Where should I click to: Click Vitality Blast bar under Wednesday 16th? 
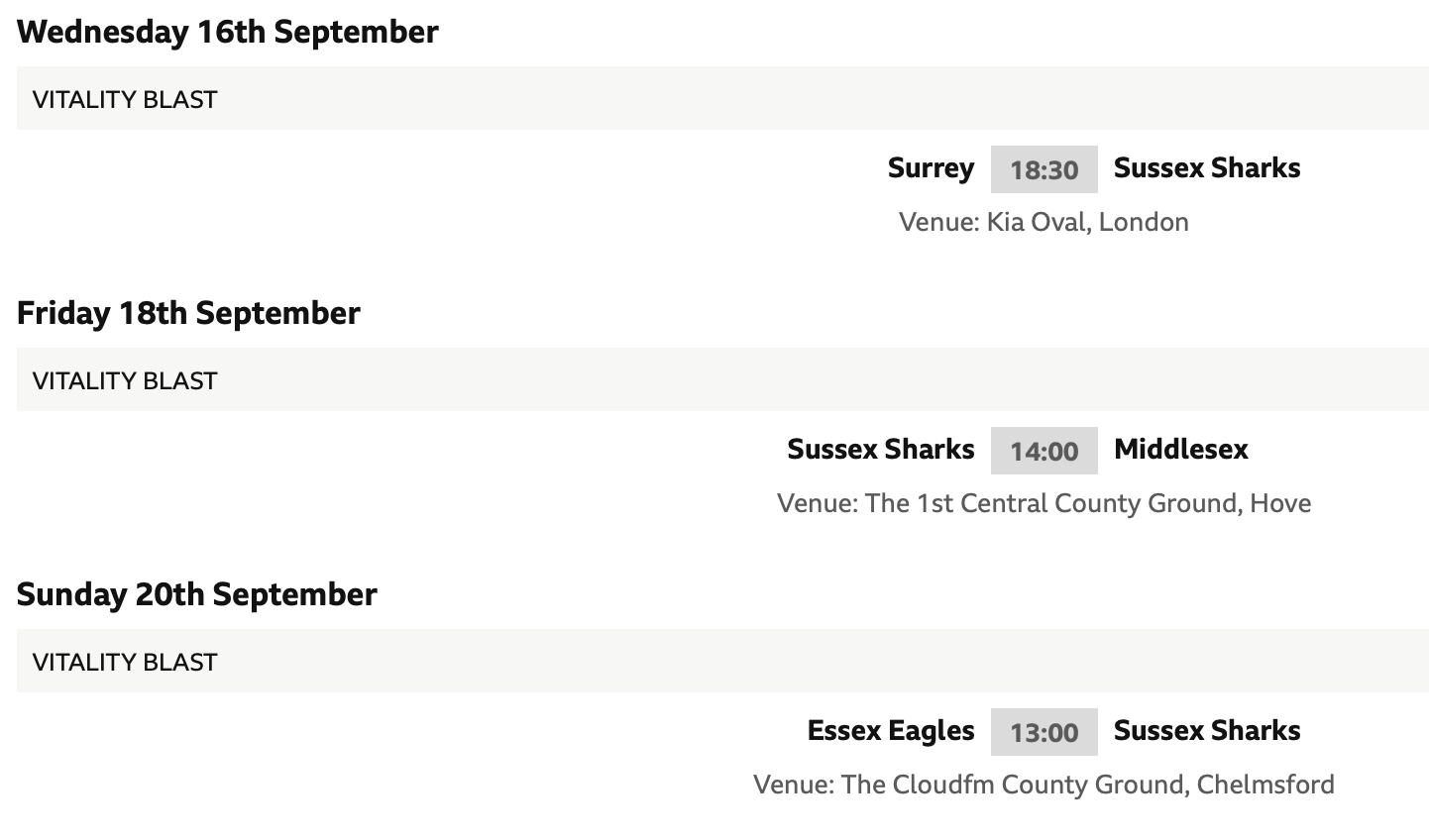click(722, 98)
